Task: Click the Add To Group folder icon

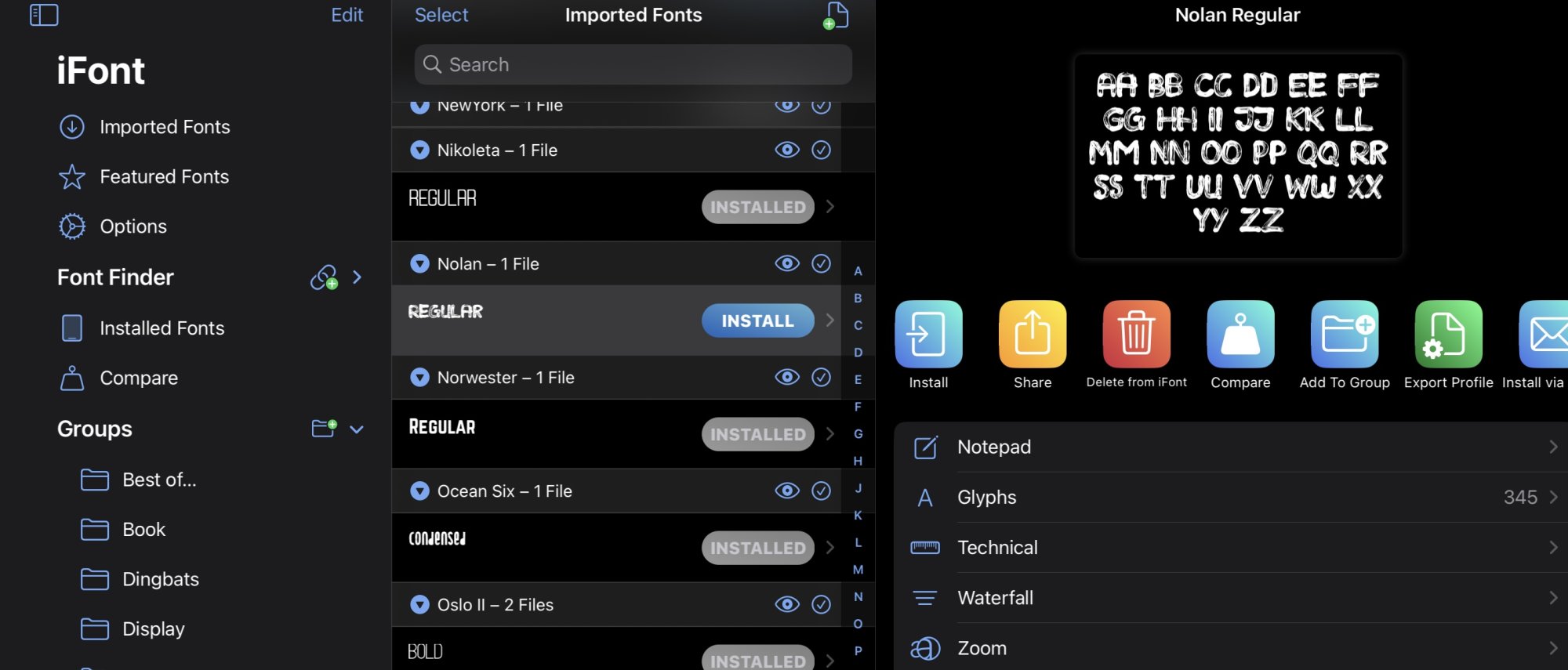Action: click(x=1345, y=334)
